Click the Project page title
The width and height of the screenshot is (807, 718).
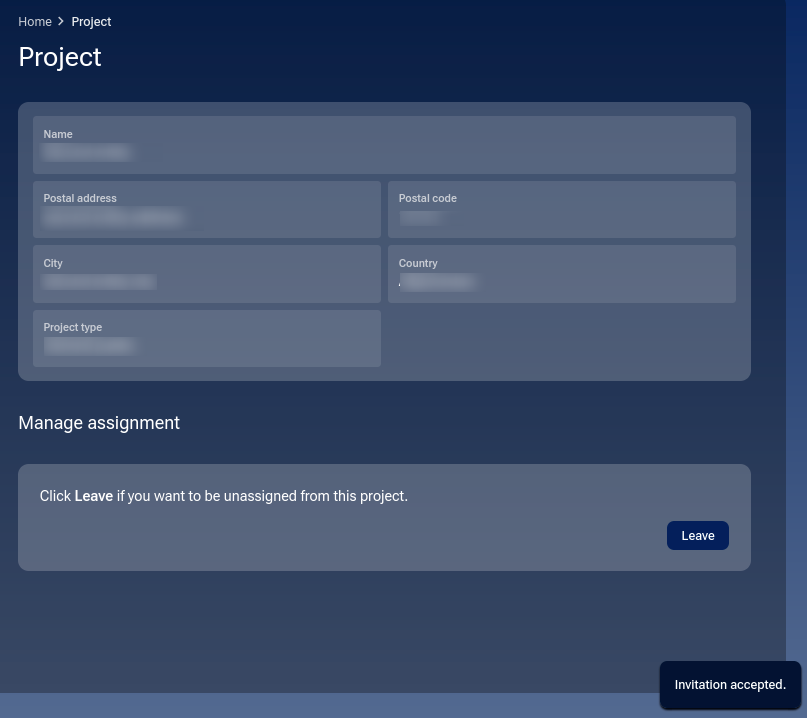(x=60, y=57)
